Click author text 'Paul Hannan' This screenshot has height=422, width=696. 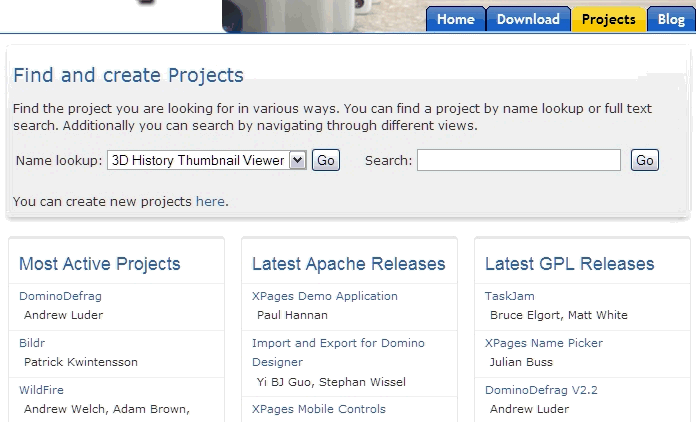292,315
